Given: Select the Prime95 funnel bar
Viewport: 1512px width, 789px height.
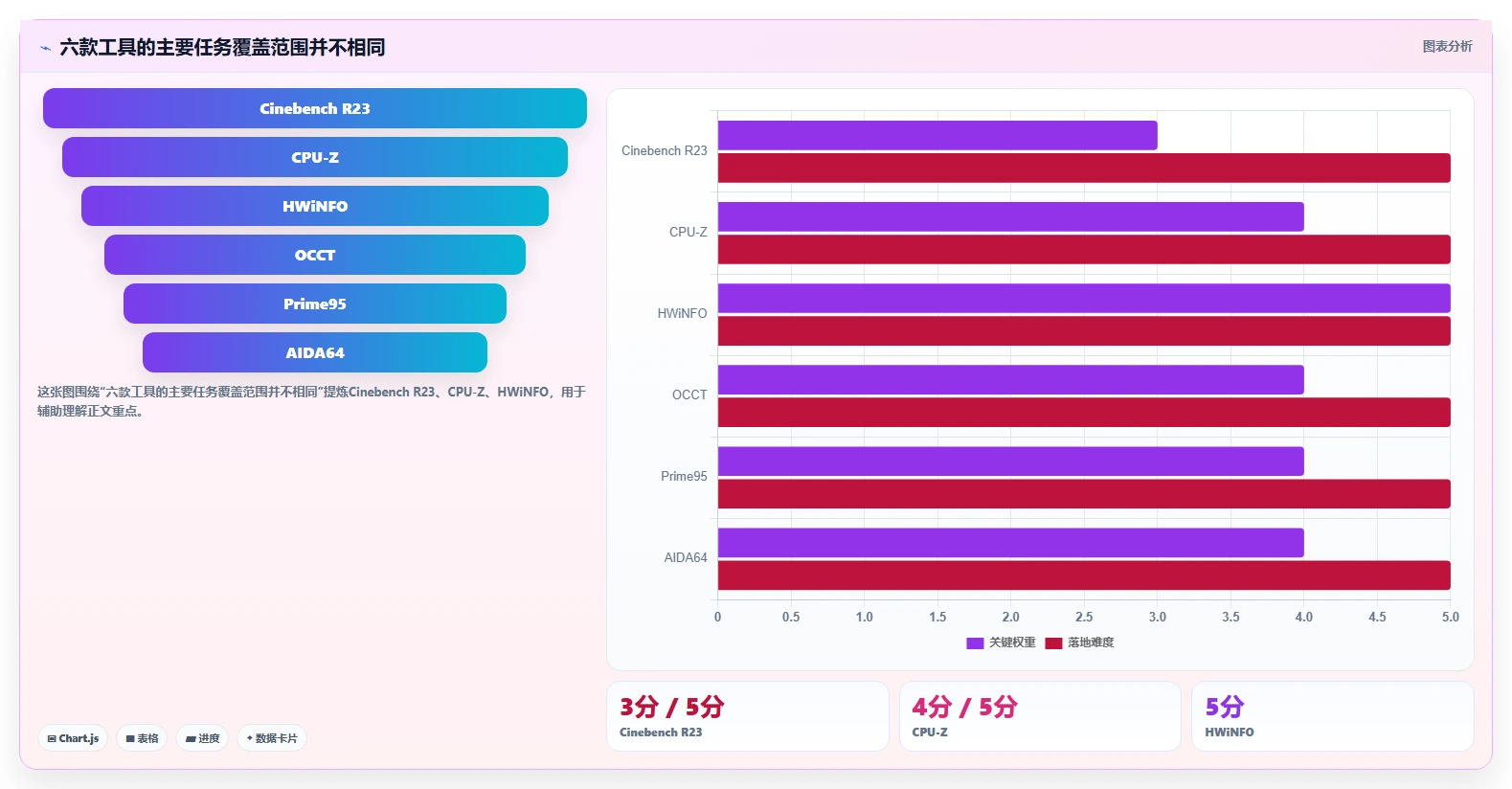Looking at the screenshot, I should 315,304.
